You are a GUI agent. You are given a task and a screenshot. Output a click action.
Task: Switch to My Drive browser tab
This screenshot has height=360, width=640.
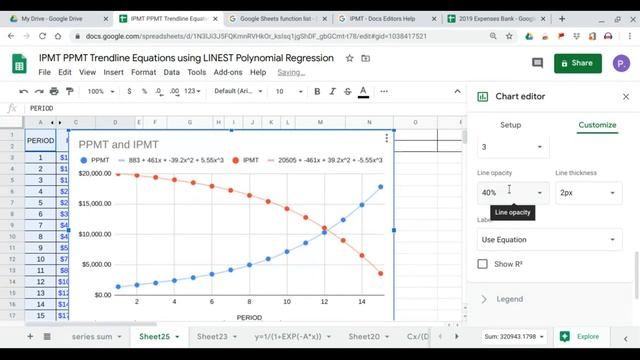click(59, 19)
